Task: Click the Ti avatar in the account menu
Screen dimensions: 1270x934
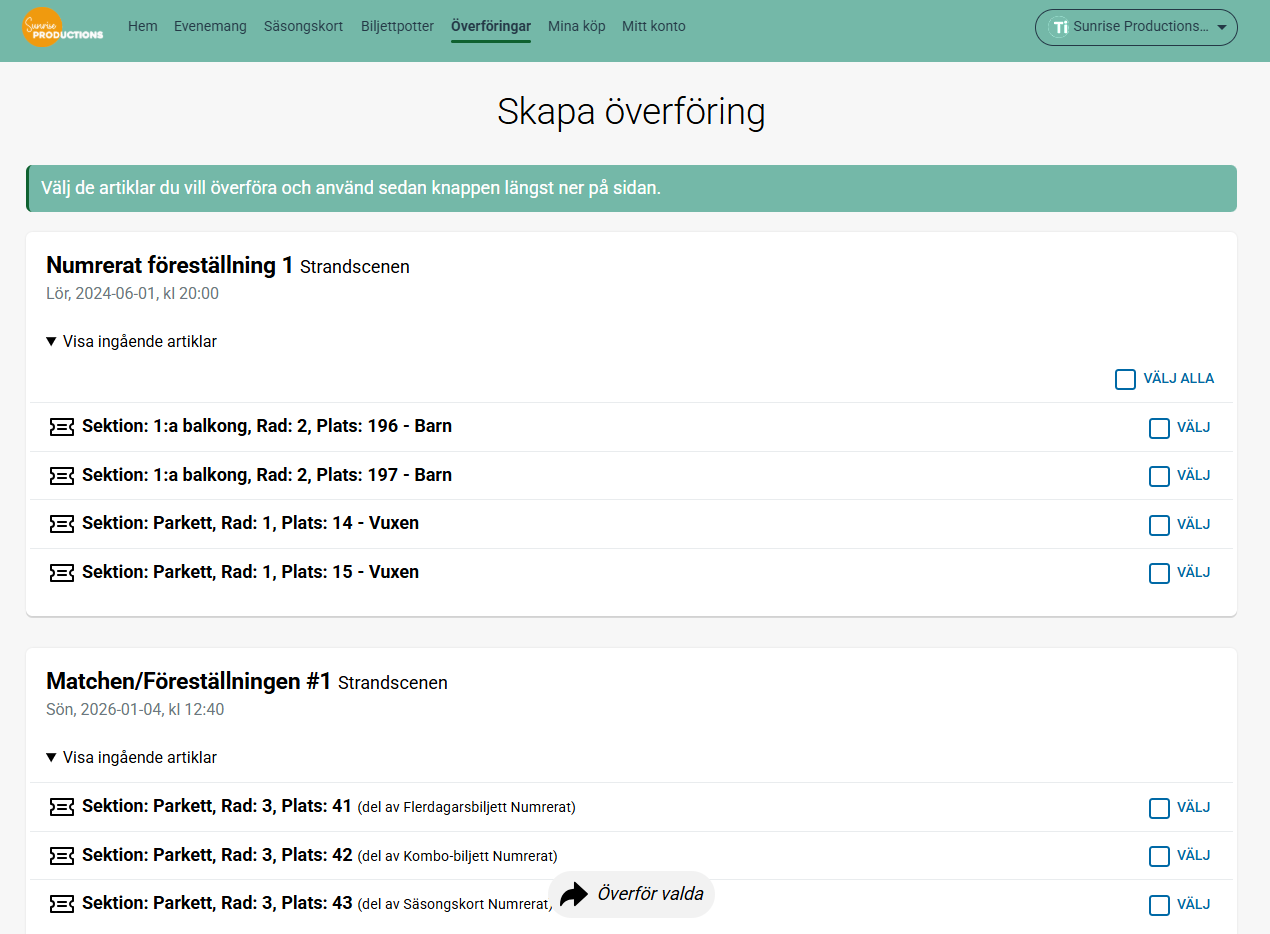Action: click(x=1060, y=28)
